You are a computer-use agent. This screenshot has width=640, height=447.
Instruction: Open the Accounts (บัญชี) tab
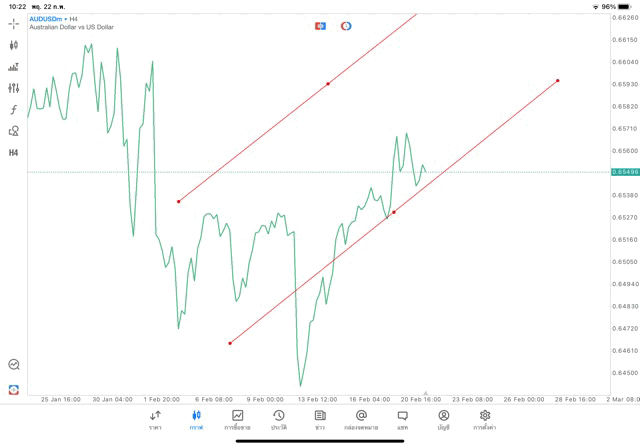443,420
